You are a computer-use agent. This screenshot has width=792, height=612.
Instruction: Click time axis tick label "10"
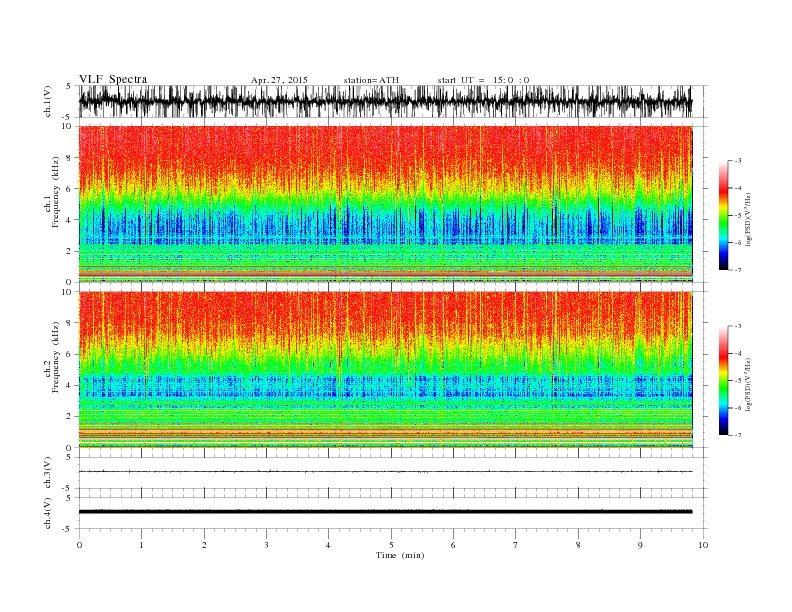703,545
